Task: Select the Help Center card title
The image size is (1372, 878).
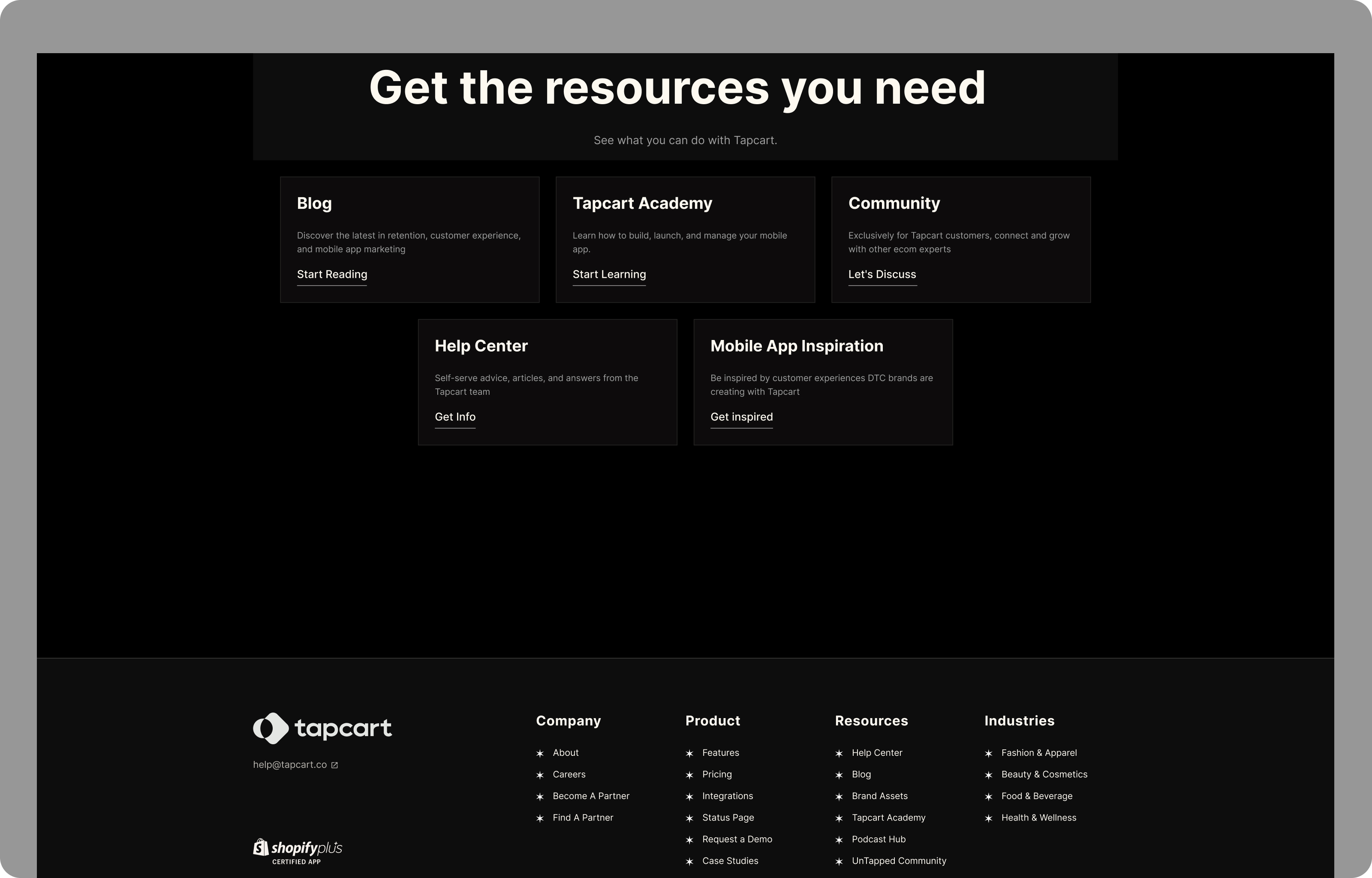Action: [481, 346]
